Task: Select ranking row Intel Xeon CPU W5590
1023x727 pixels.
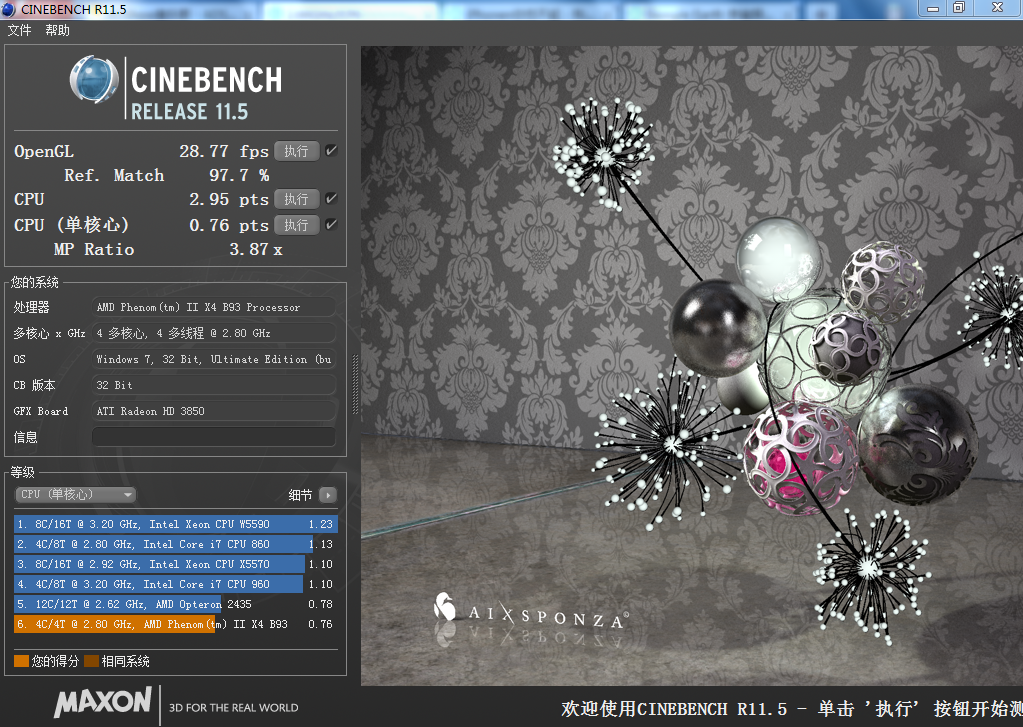Action: [x=175, y=524]
